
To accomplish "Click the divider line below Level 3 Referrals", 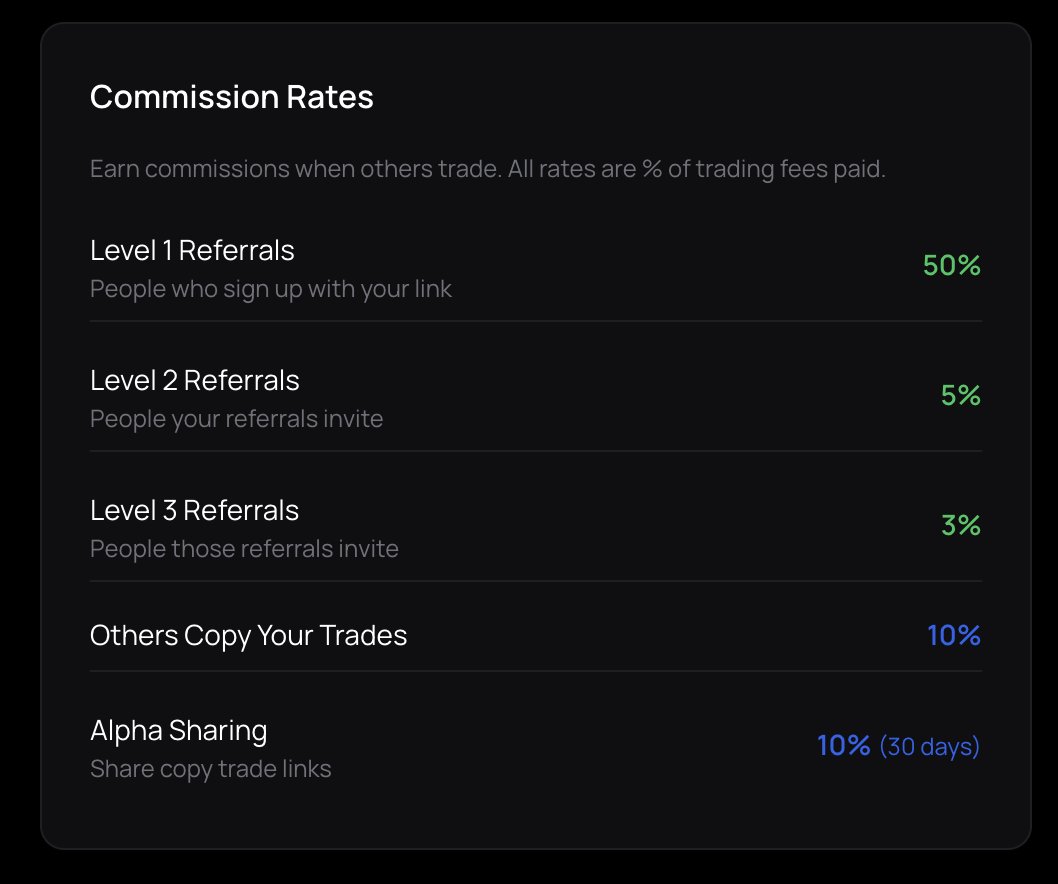I will tap(535, 581).
